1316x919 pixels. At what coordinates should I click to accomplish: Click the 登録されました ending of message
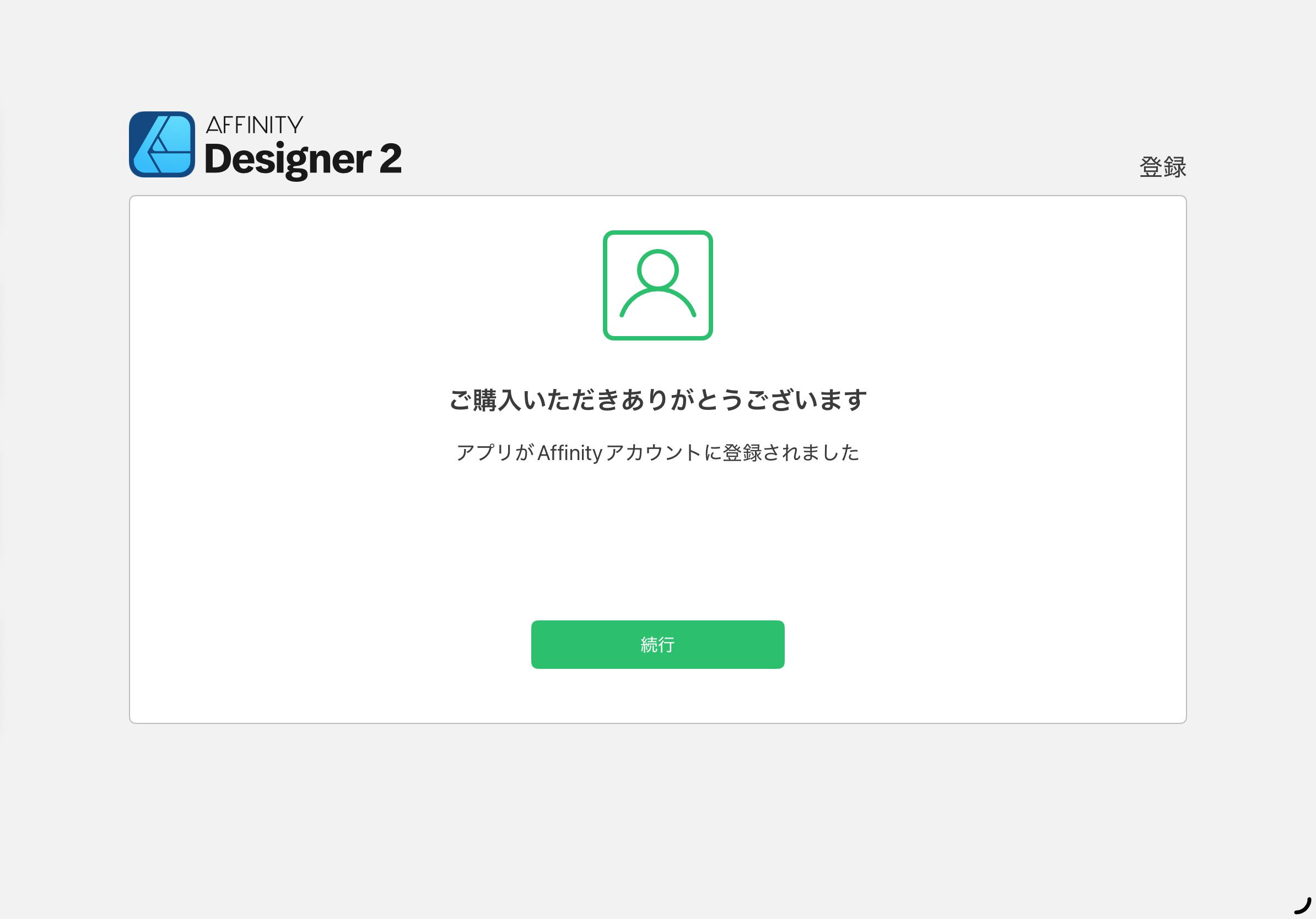coord(791,453)
